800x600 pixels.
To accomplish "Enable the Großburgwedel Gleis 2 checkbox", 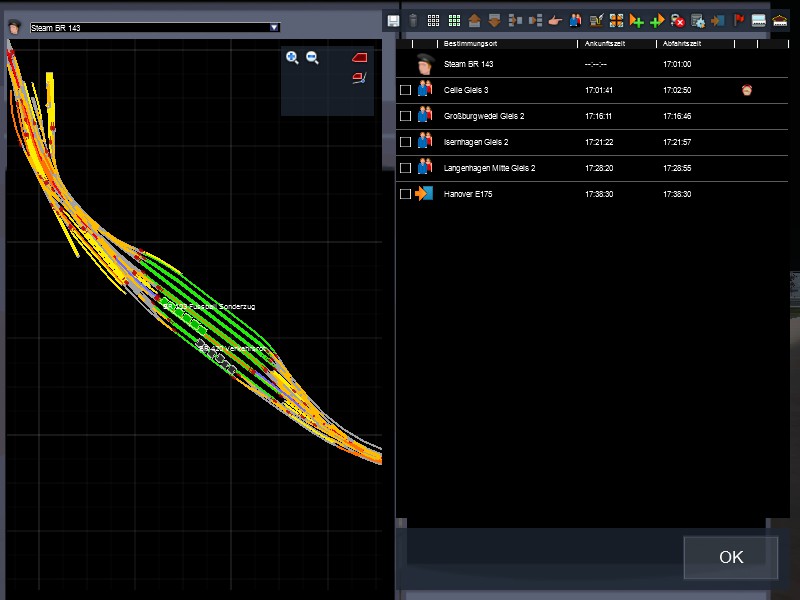I will click(405, 116).
